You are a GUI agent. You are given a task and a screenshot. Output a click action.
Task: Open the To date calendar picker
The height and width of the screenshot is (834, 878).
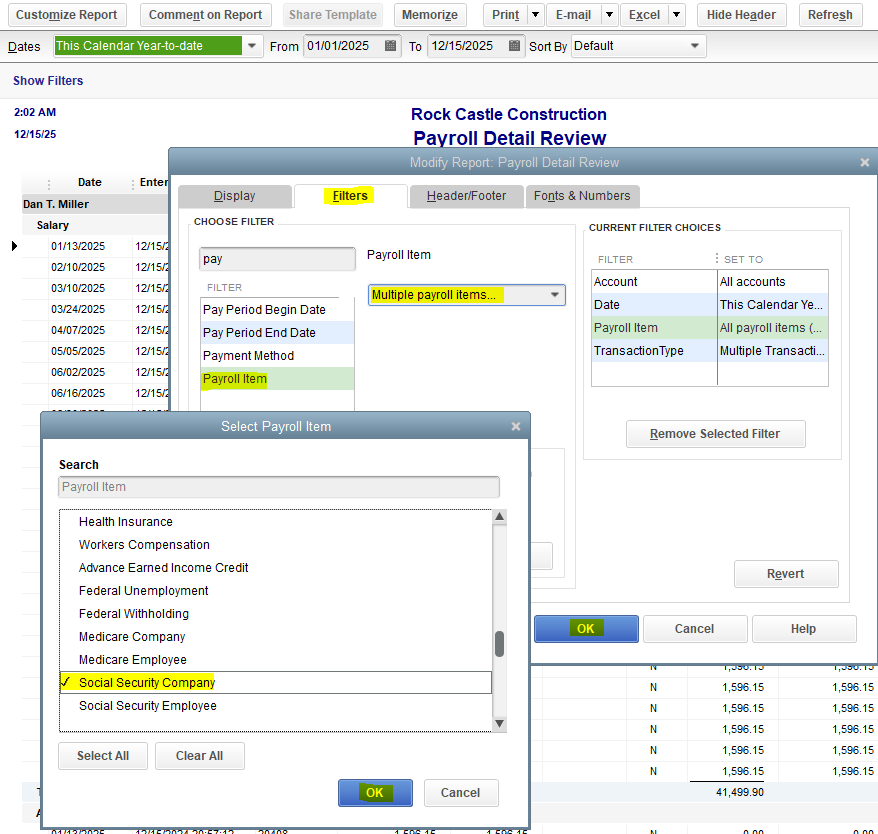[514, 46]
